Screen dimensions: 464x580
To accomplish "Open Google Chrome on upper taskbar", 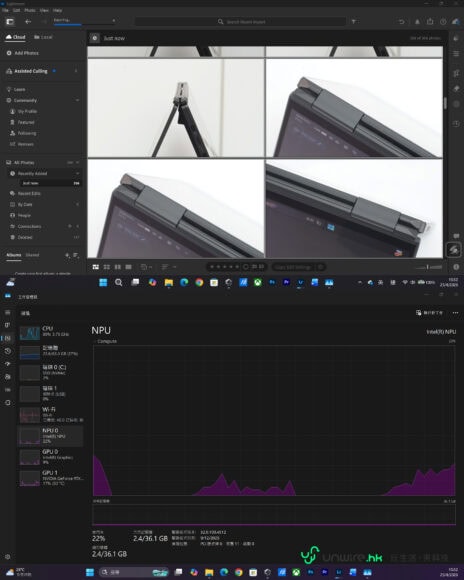I will pyautogui.click(x=199, y=283).
